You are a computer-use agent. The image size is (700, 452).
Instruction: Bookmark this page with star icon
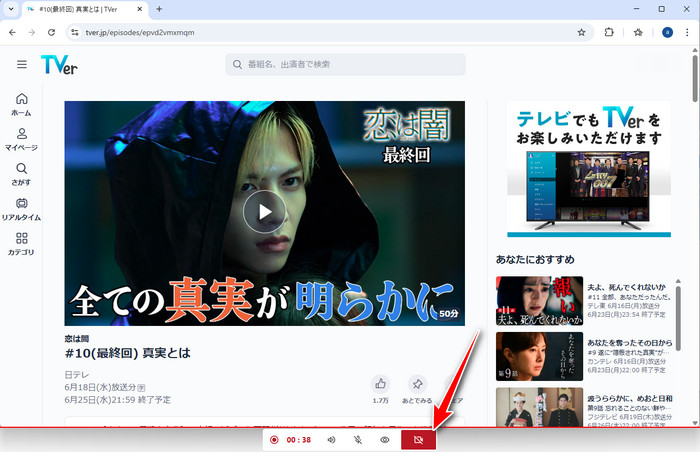581,33
